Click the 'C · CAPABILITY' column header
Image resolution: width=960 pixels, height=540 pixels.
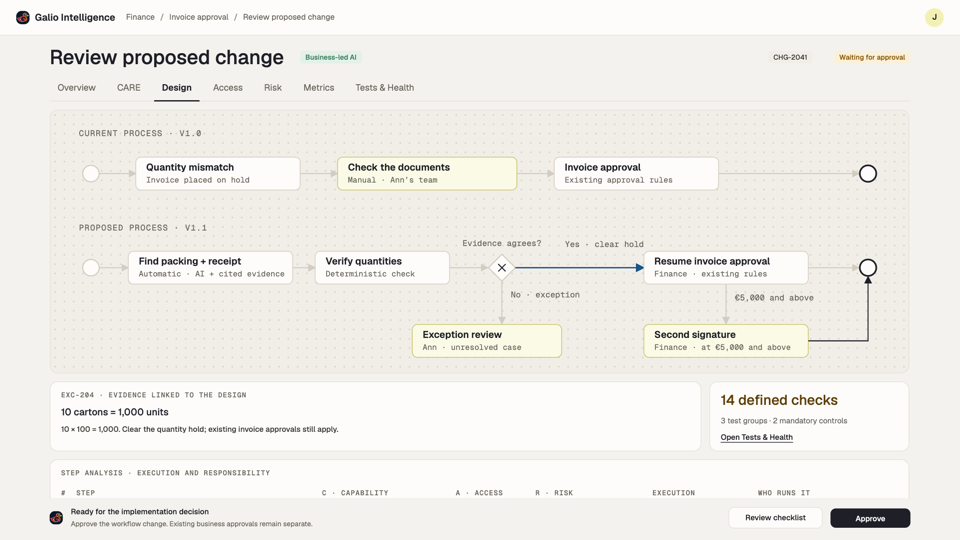click(355, 493)
